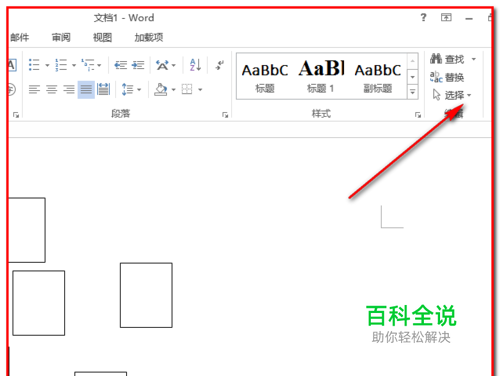The image size is (500, 376).
Task: Select the rectangle shape in document center
Action: tap(146, 295)
